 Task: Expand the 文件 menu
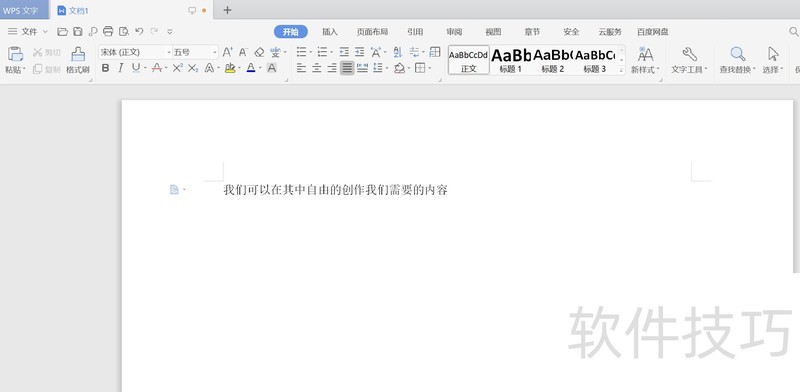28,32
